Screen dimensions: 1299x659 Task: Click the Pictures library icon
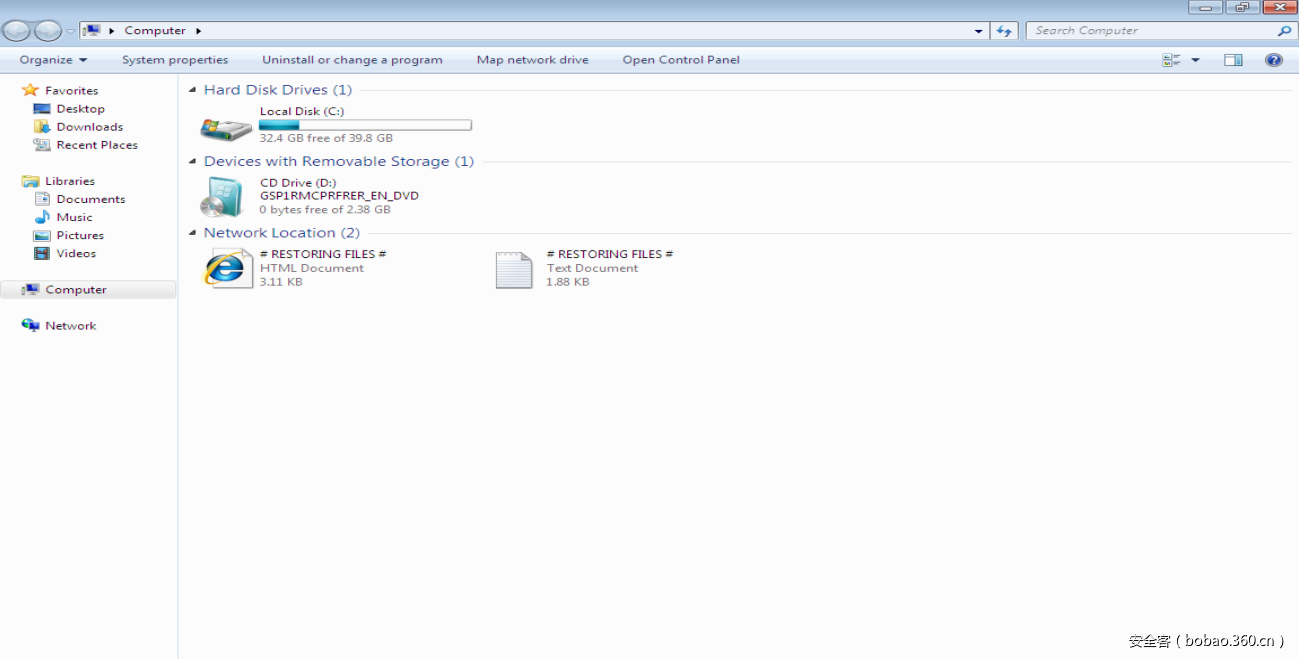pos(42,235)
